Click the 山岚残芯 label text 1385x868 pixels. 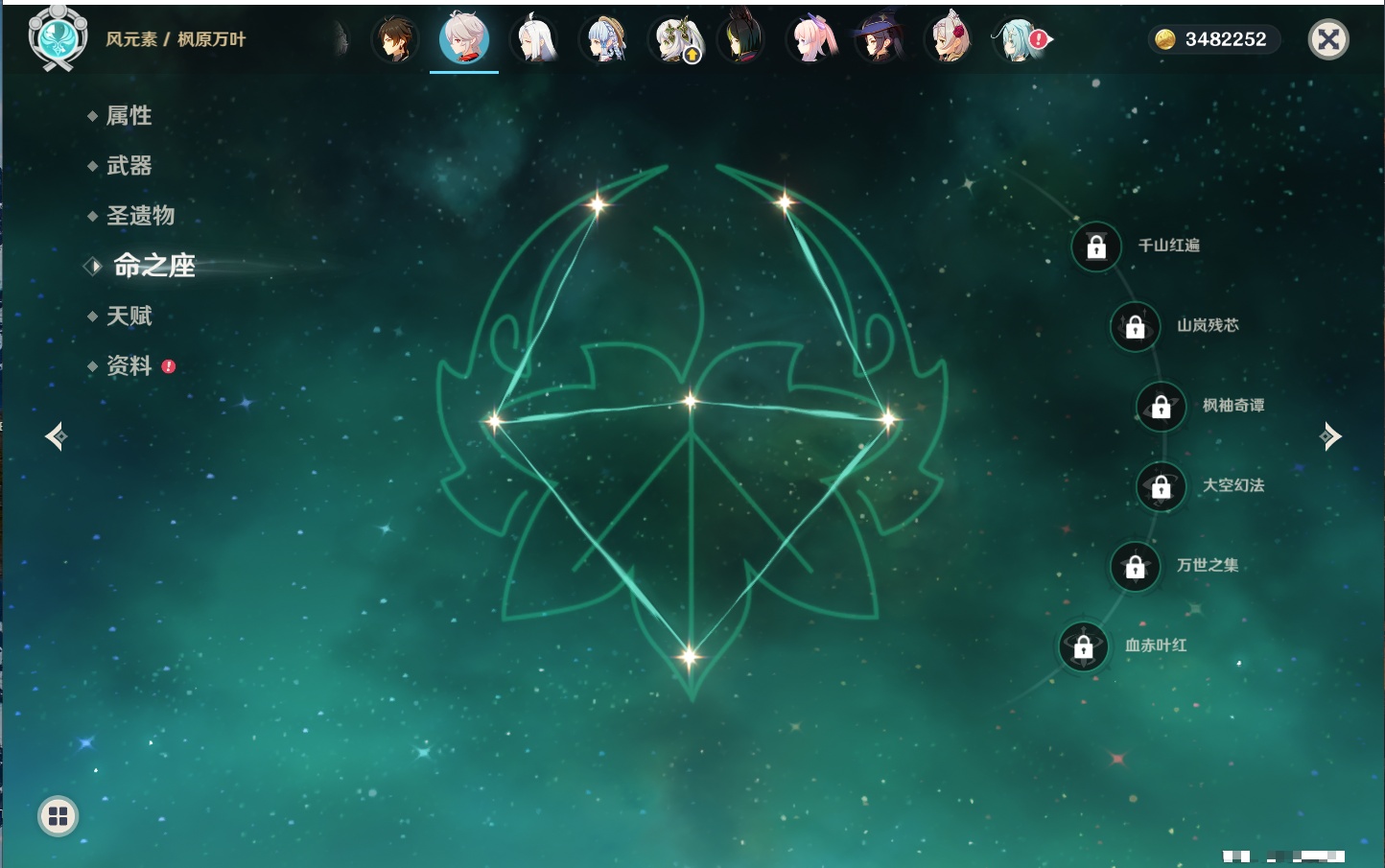click(x=1208, y=325)
